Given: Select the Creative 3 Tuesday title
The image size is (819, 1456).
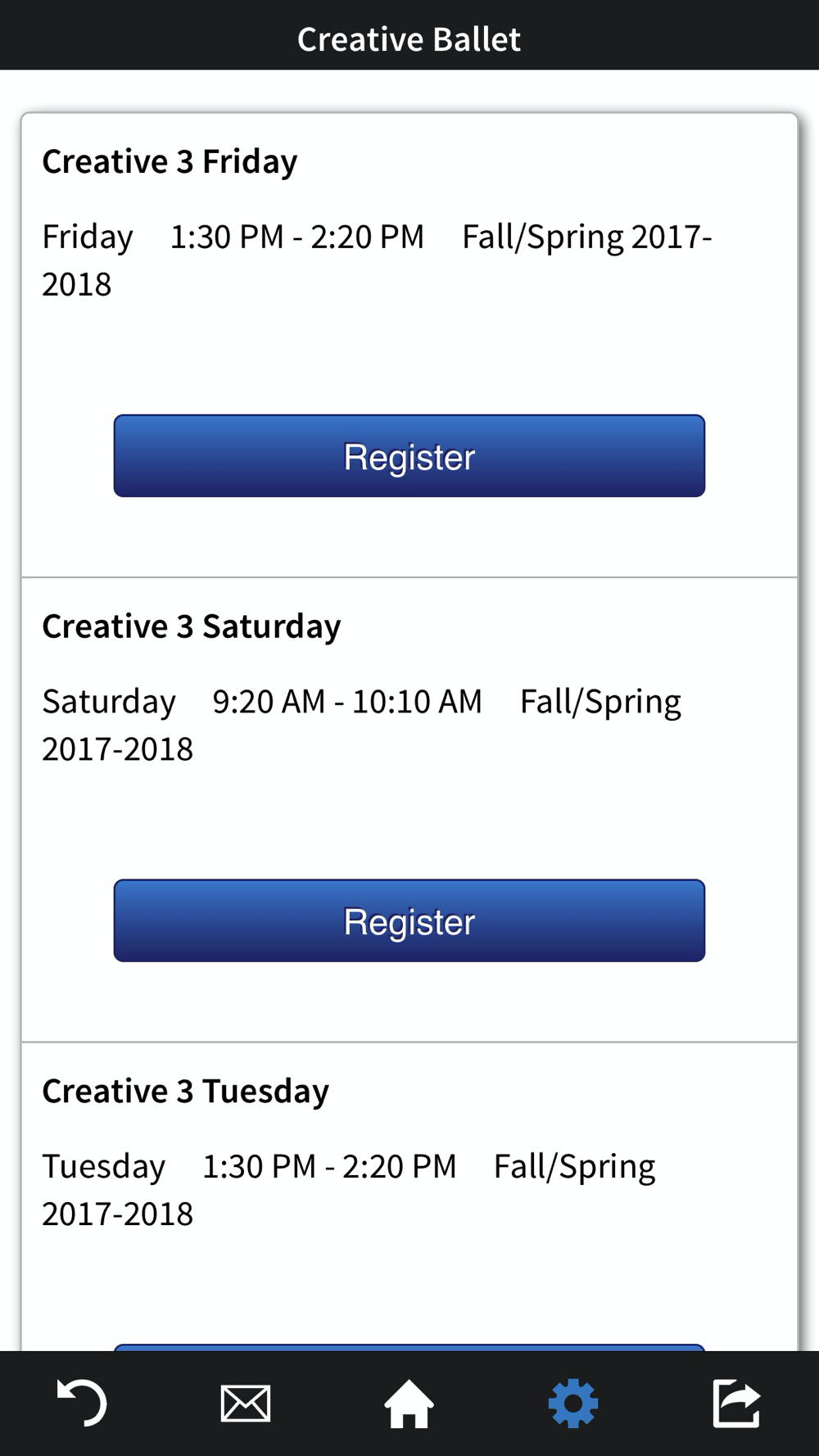Looking at the screenshot, I should point(186,1092).
